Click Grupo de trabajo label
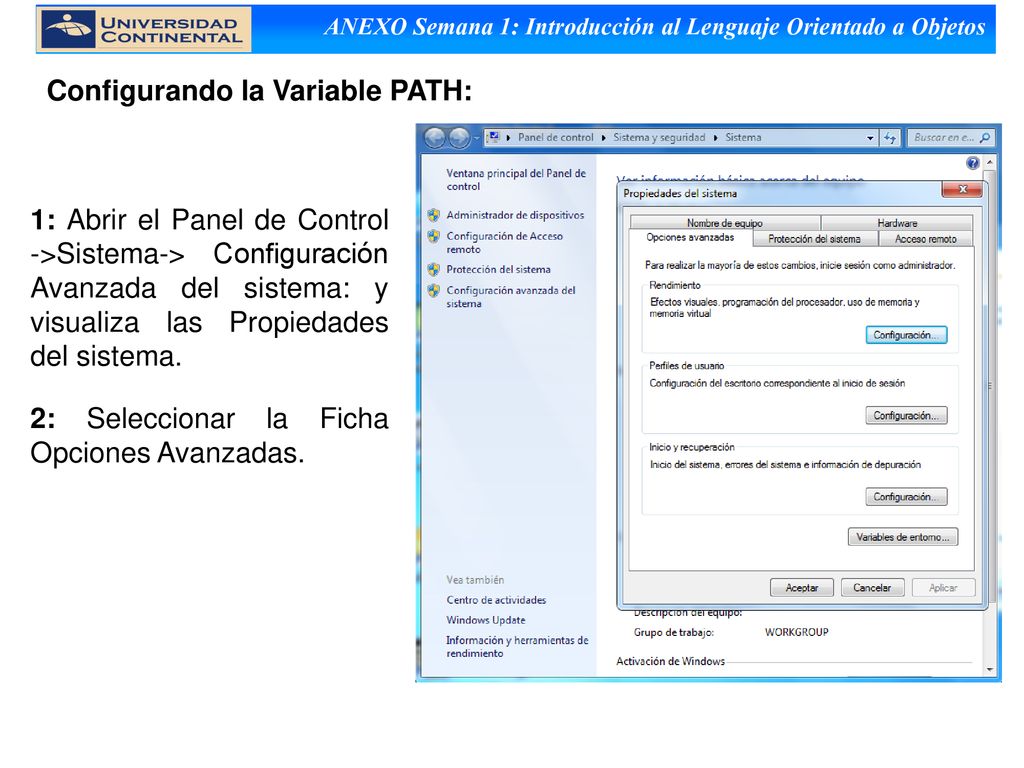The height and width of the screenshot is (768, 1024). click(673, 632)
